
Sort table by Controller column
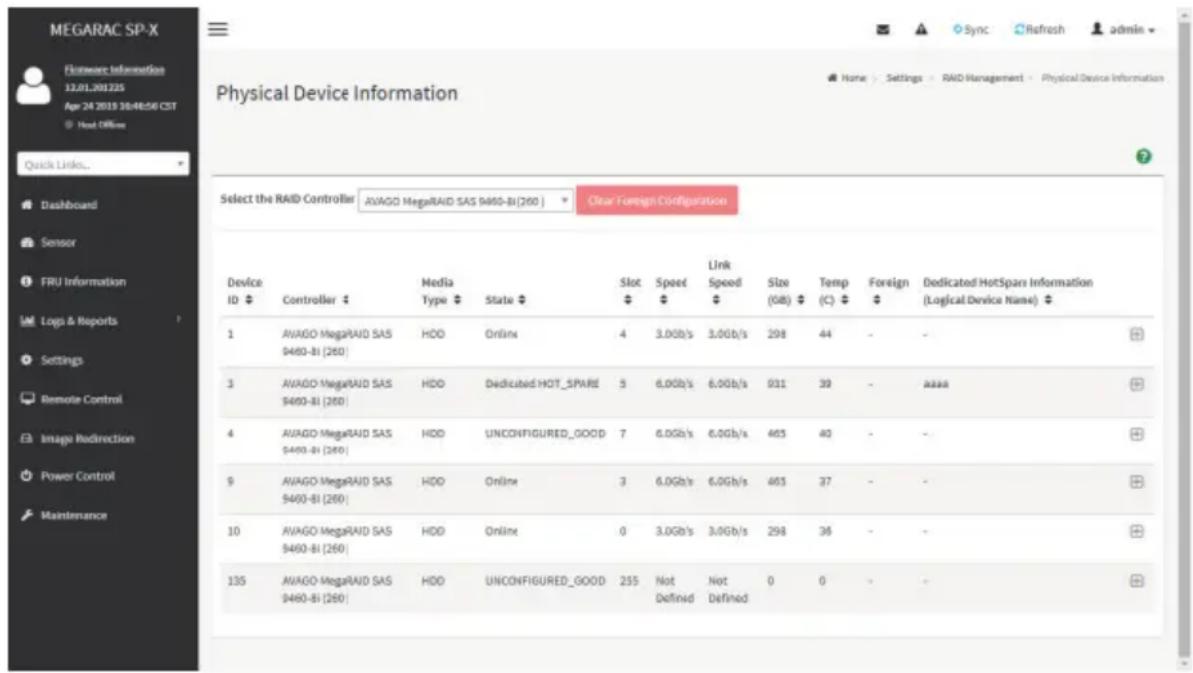point(315,300)
